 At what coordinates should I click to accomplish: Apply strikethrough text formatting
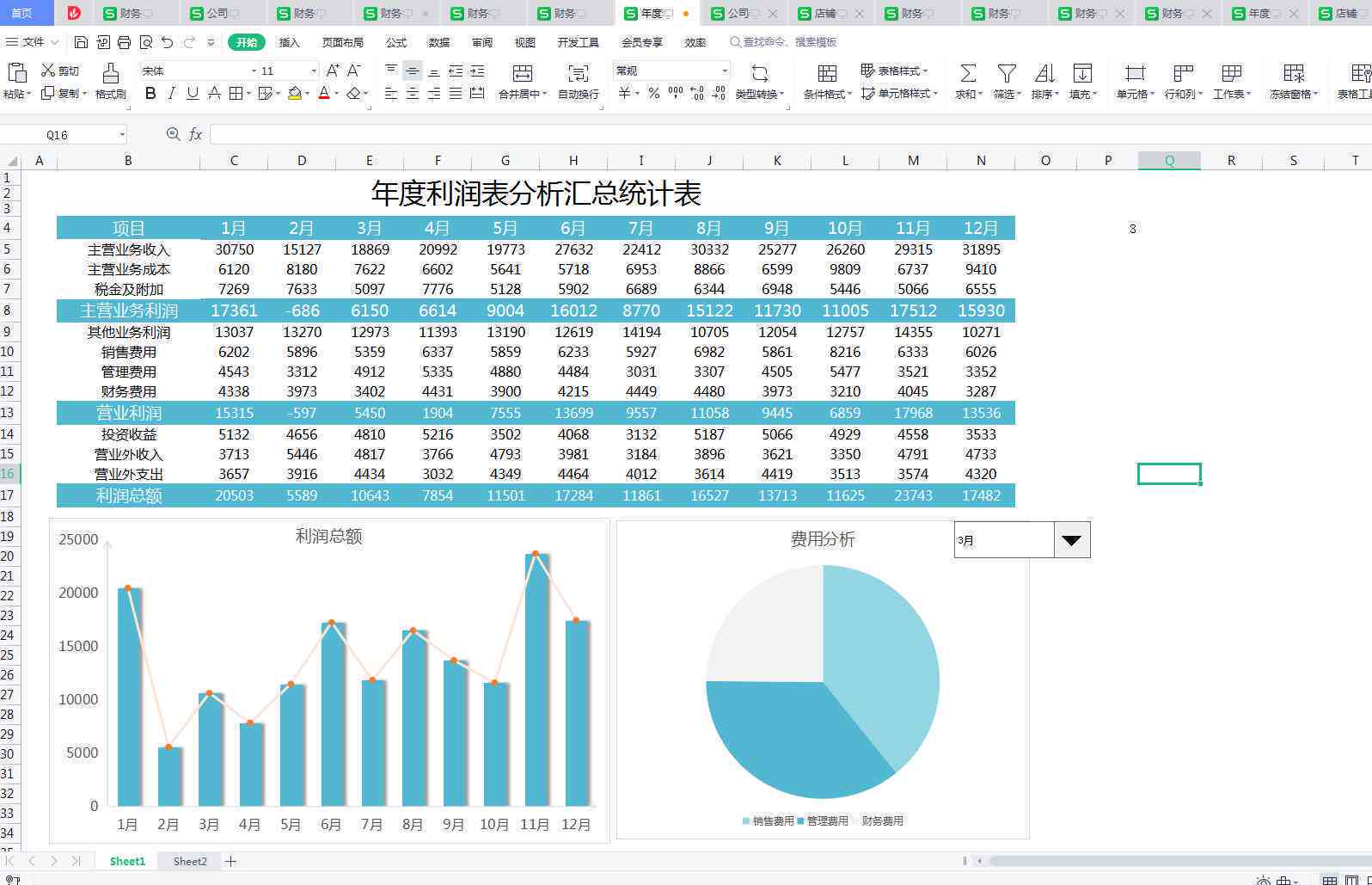tap(214, 93)
